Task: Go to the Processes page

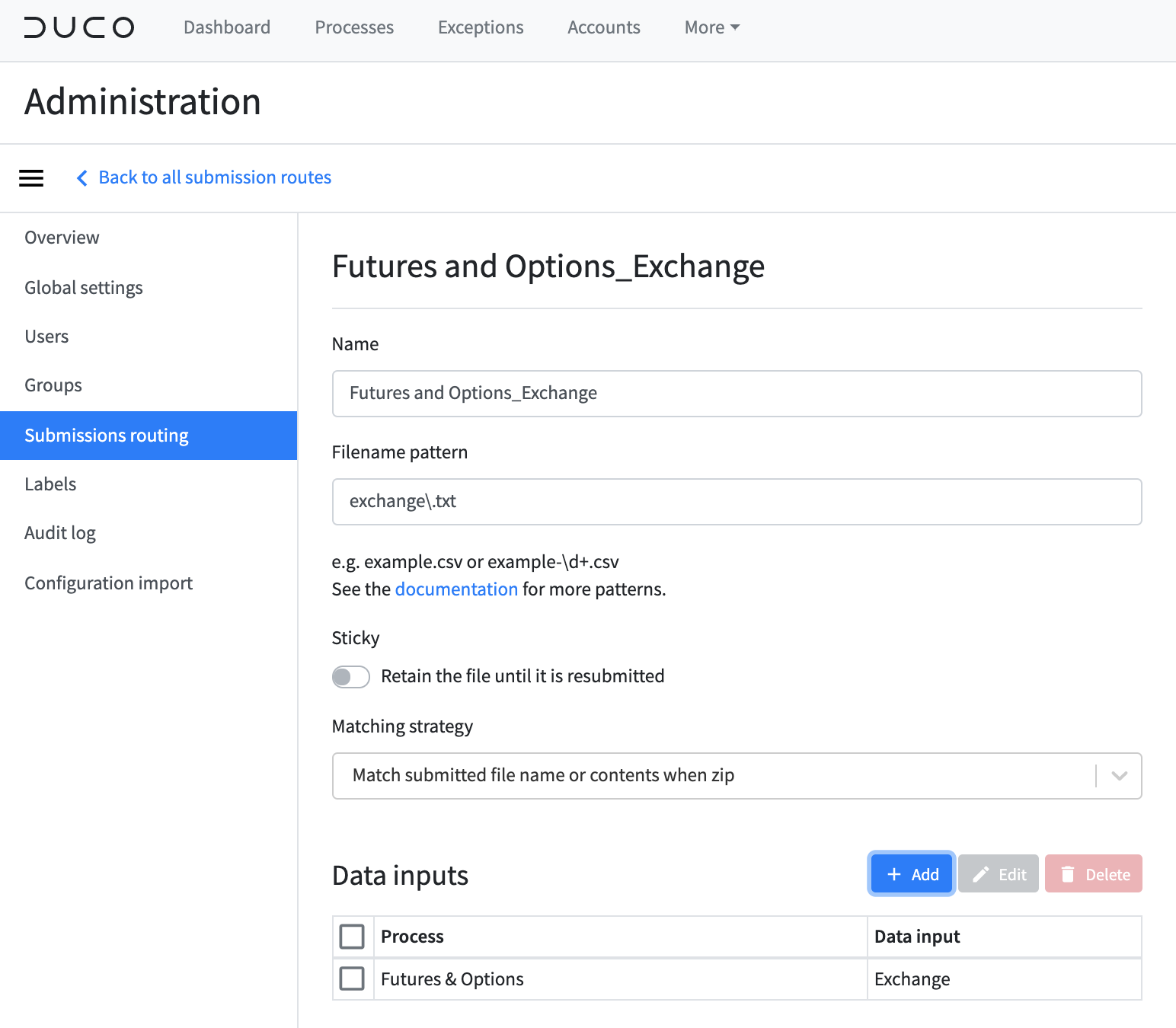Action: tap(354, 27)
